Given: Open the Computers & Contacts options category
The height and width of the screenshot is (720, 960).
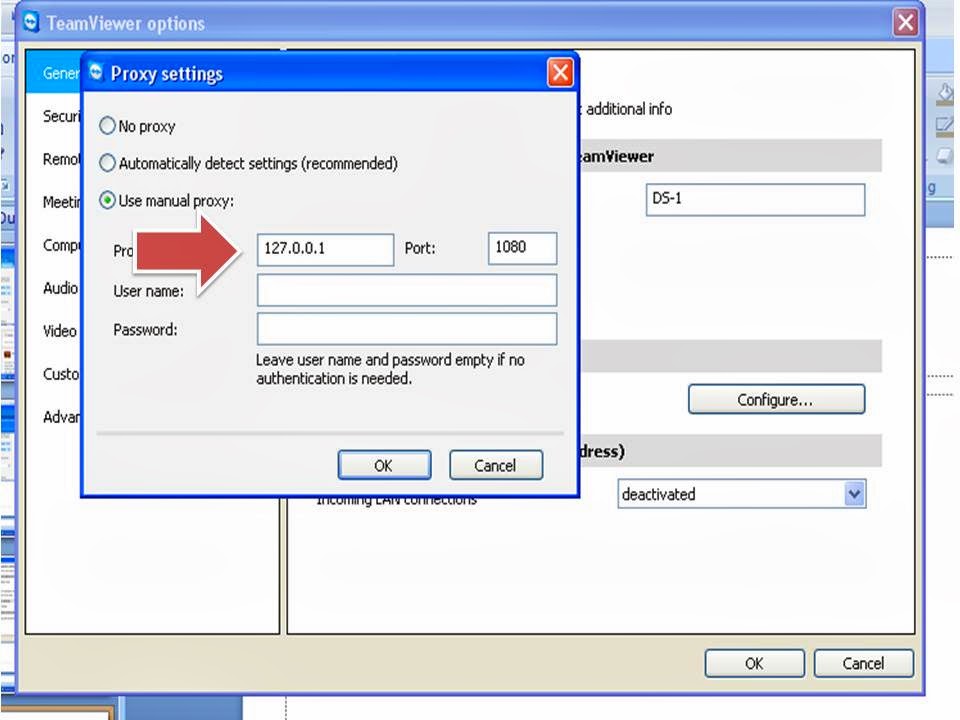Looking at the screenshot, I should pyautogui.click(x=54, y=245).
